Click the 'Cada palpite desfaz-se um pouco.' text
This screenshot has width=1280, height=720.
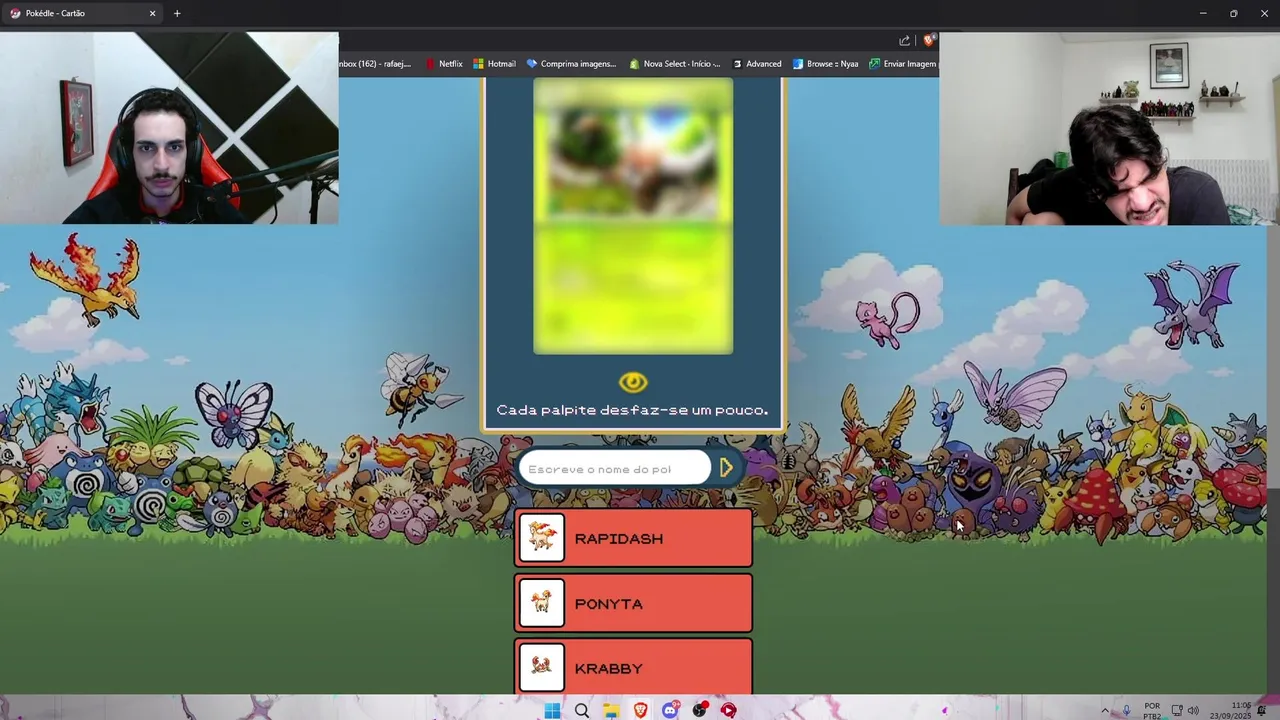(632, 410)
